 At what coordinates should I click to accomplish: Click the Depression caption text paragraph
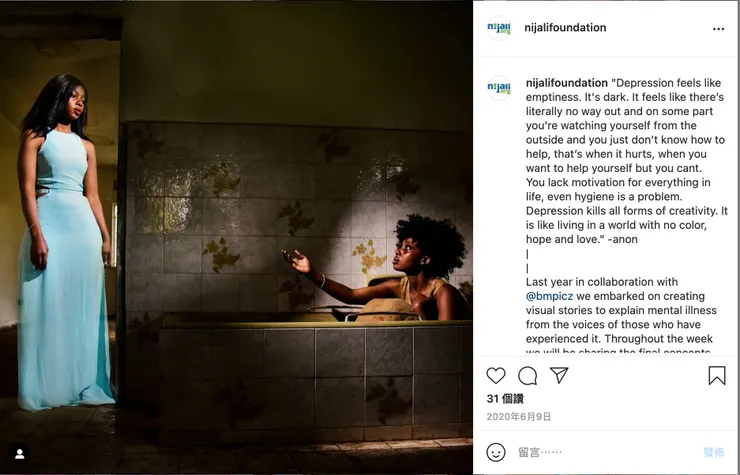coord(626,161)
